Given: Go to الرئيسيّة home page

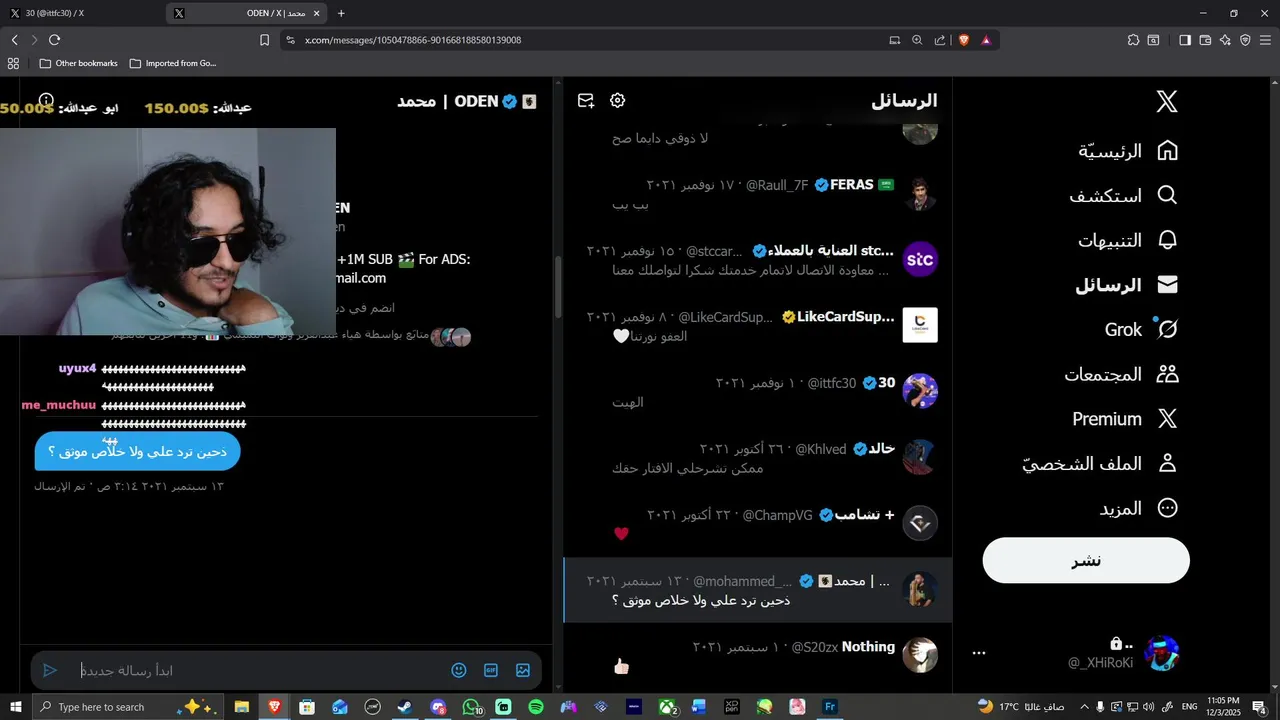Looking at the screenshot, I should tap(1128, 151).
